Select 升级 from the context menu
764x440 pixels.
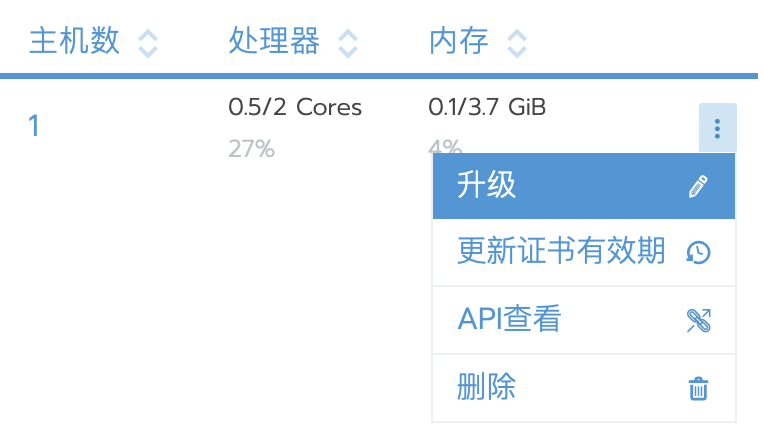click(x=584, y=186)
